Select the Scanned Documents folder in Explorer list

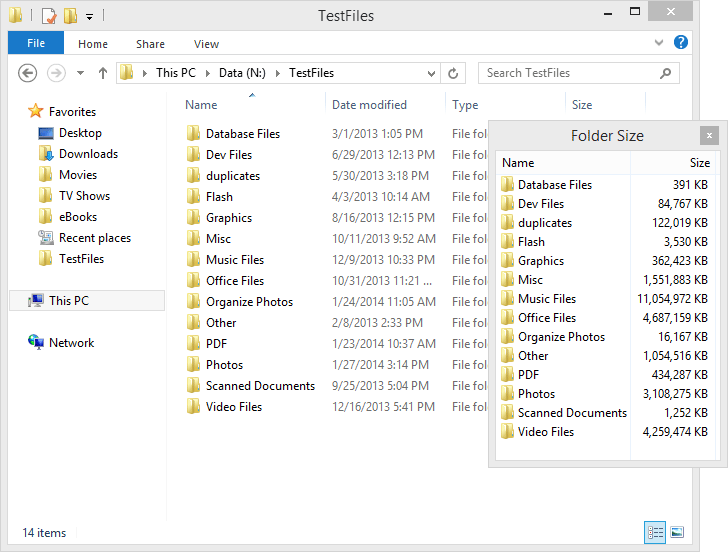(x=251, y=386)
